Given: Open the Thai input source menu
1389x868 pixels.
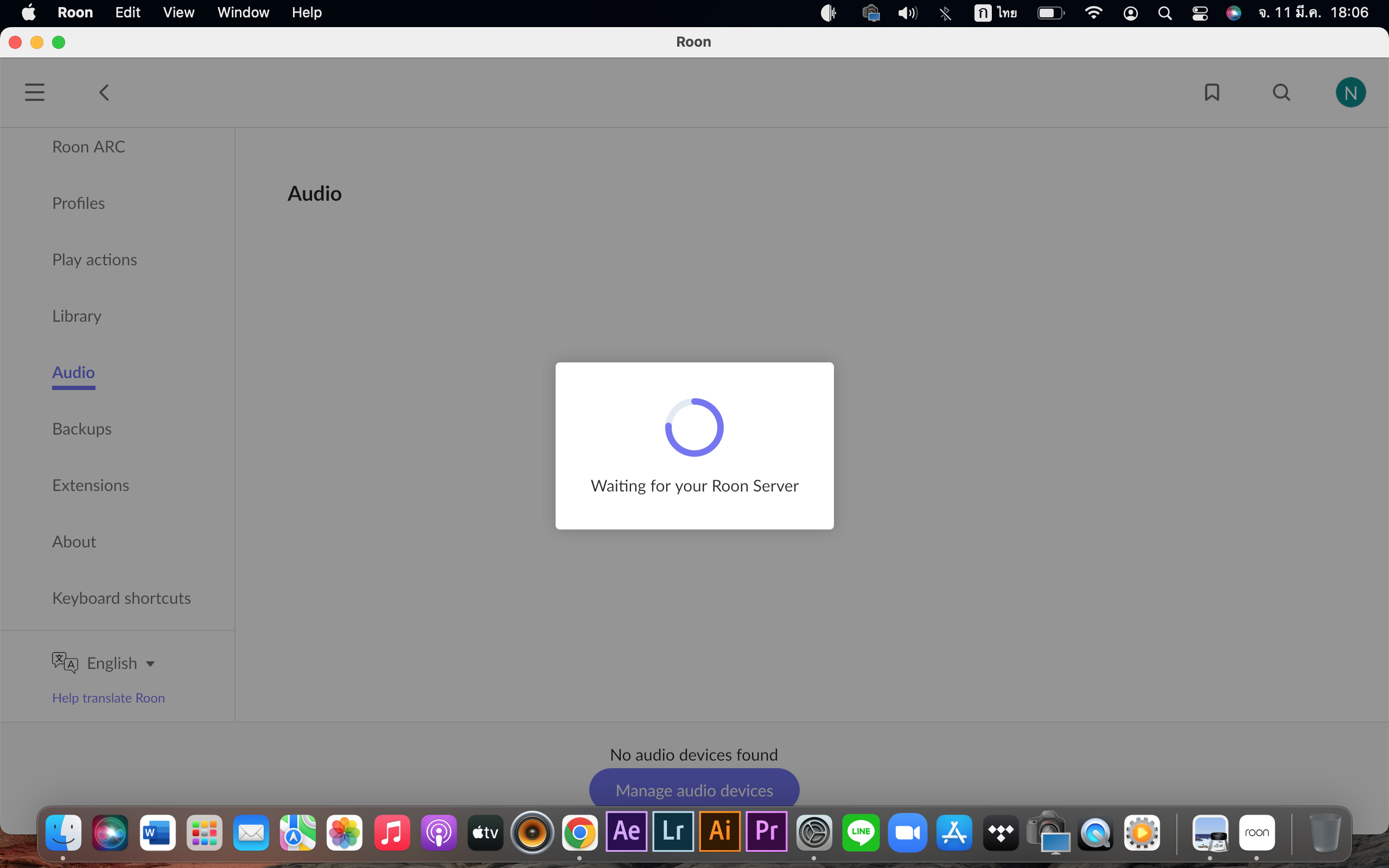Looking at the screenshot, I should pos(995,12).
